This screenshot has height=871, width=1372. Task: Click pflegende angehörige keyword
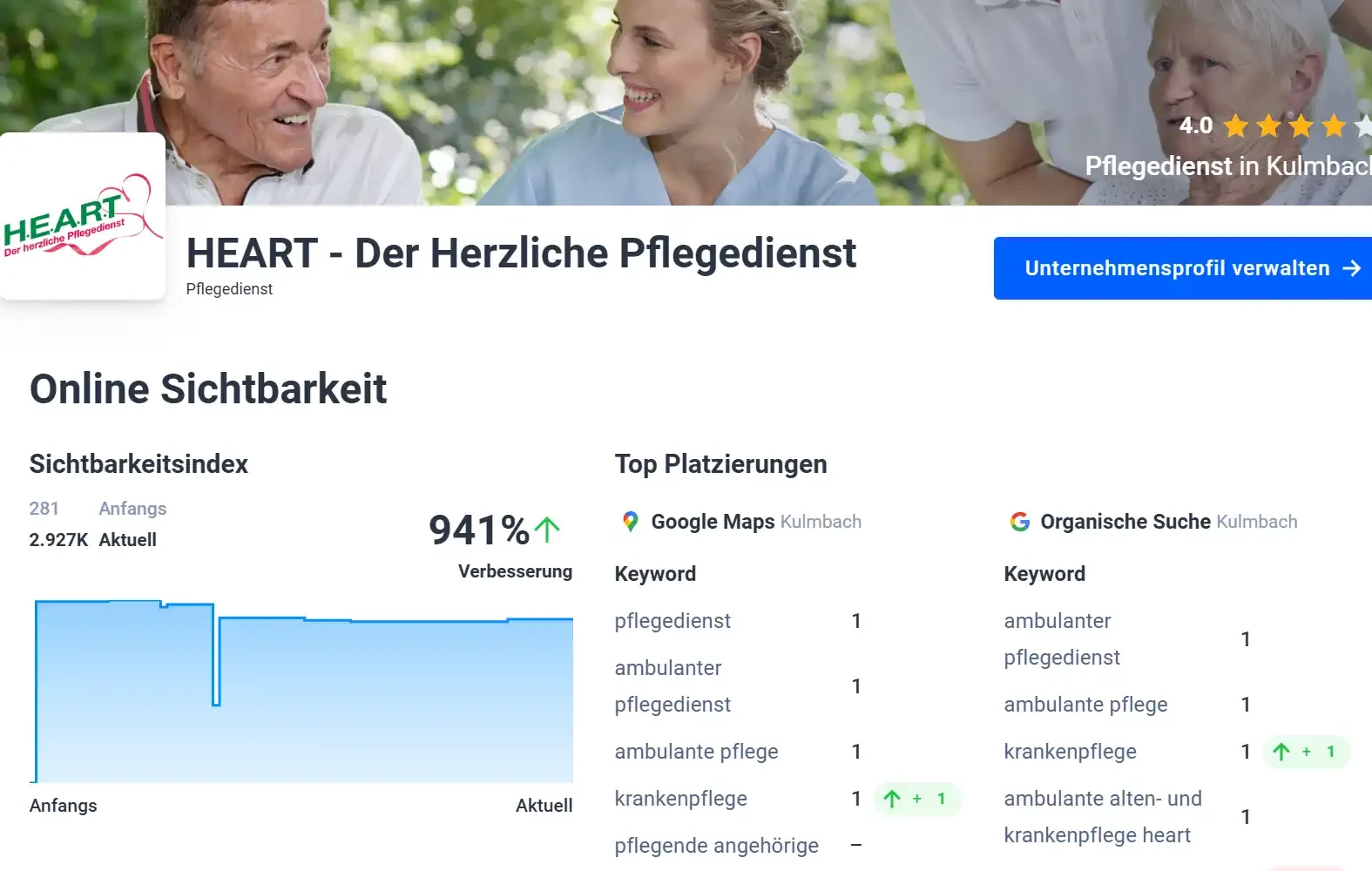click(x=716, y=846)
